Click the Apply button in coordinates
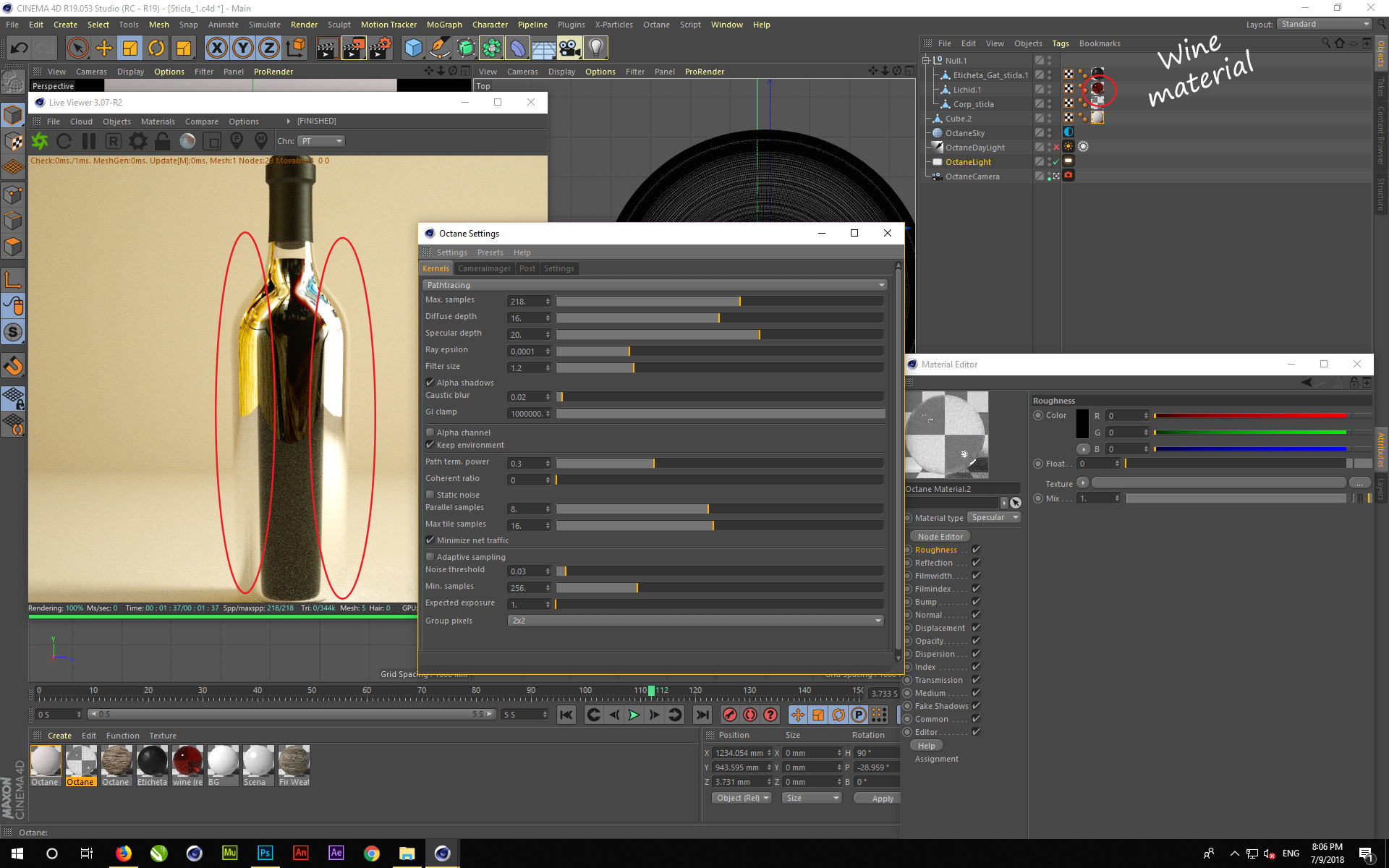The width and height of the screenshot is (1389, 868). 882,799
